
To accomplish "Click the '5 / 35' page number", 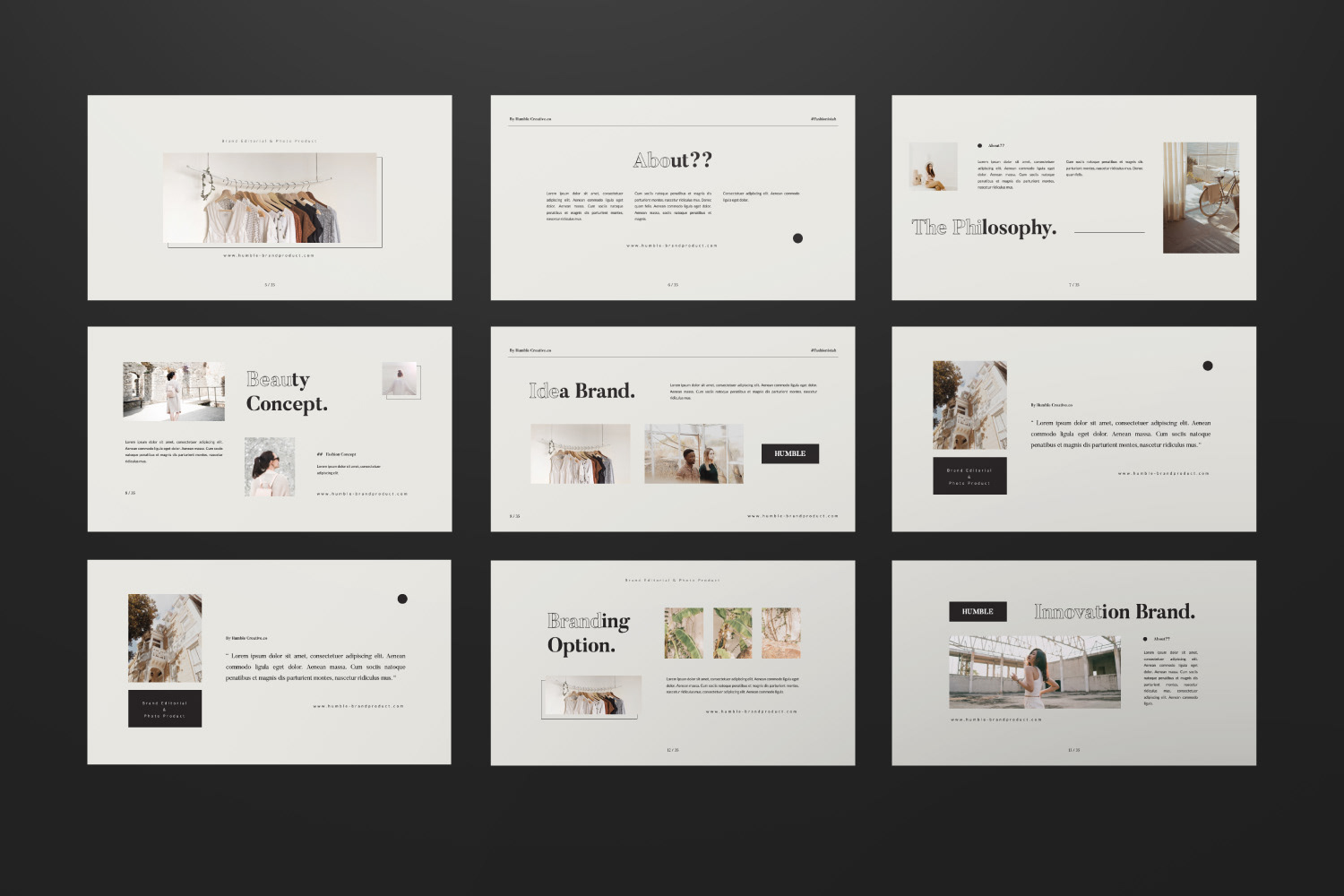I will pyautogui.click(x=270, y=285).
